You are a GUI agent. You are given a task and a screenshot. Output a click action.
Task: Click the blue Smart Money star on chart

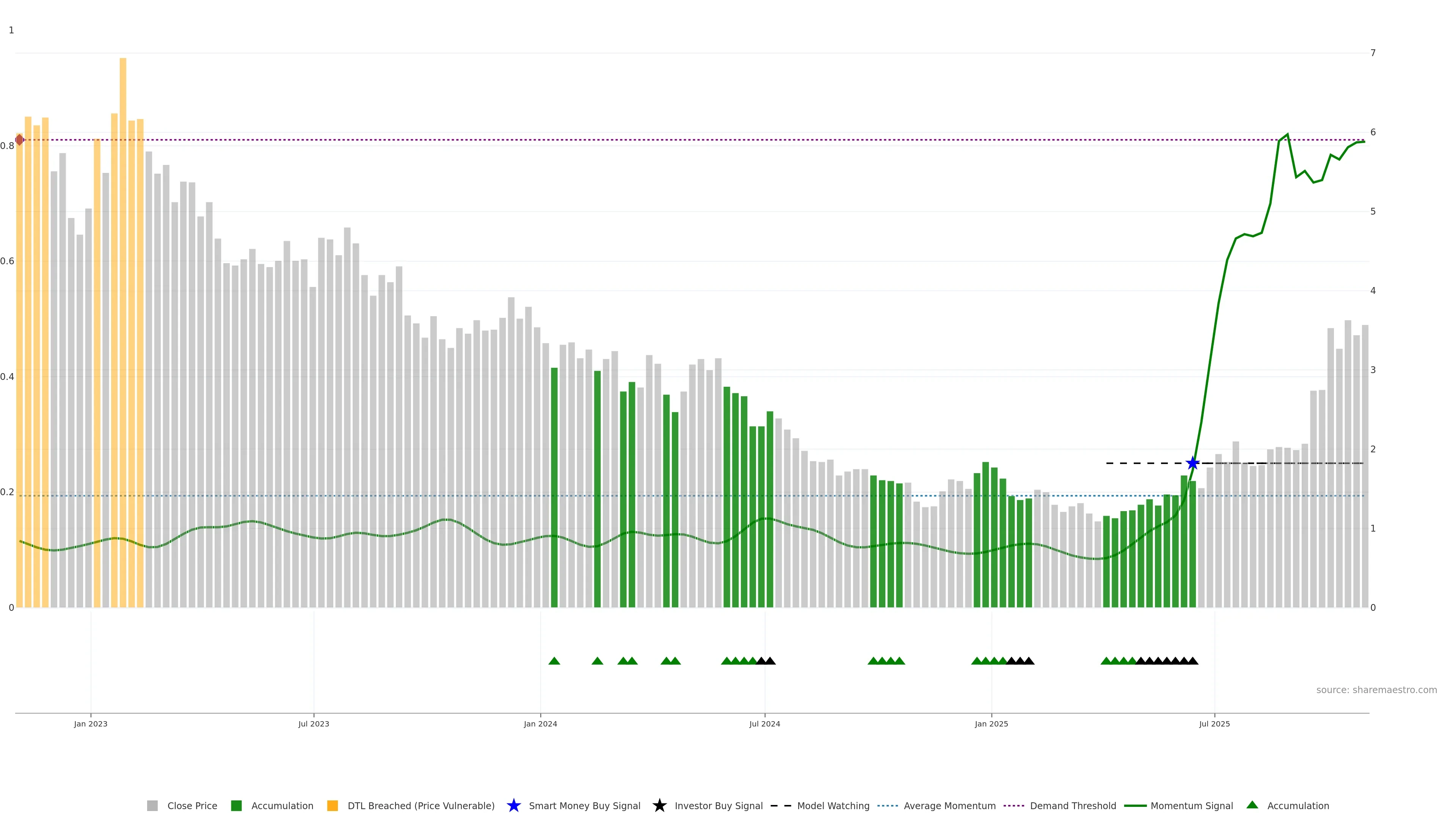[x=1192, y=463]
